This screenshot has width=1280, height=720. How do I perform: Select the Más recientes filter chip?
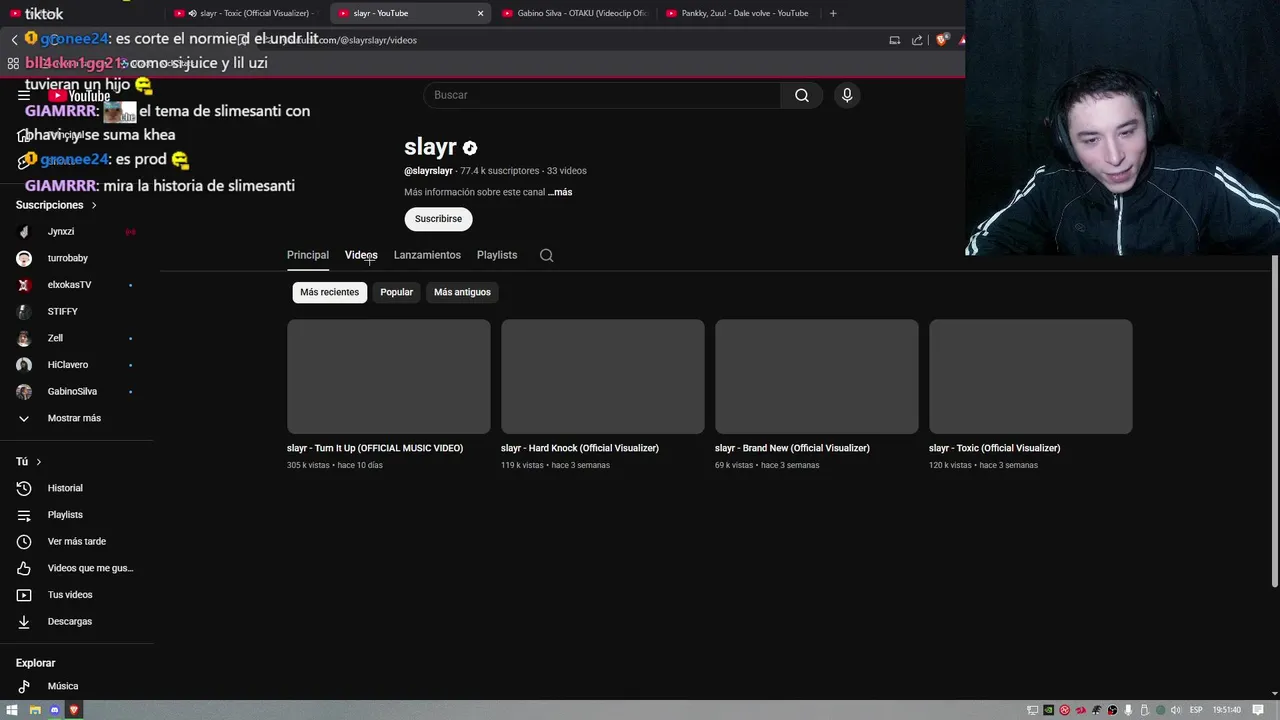pos(329,292)
